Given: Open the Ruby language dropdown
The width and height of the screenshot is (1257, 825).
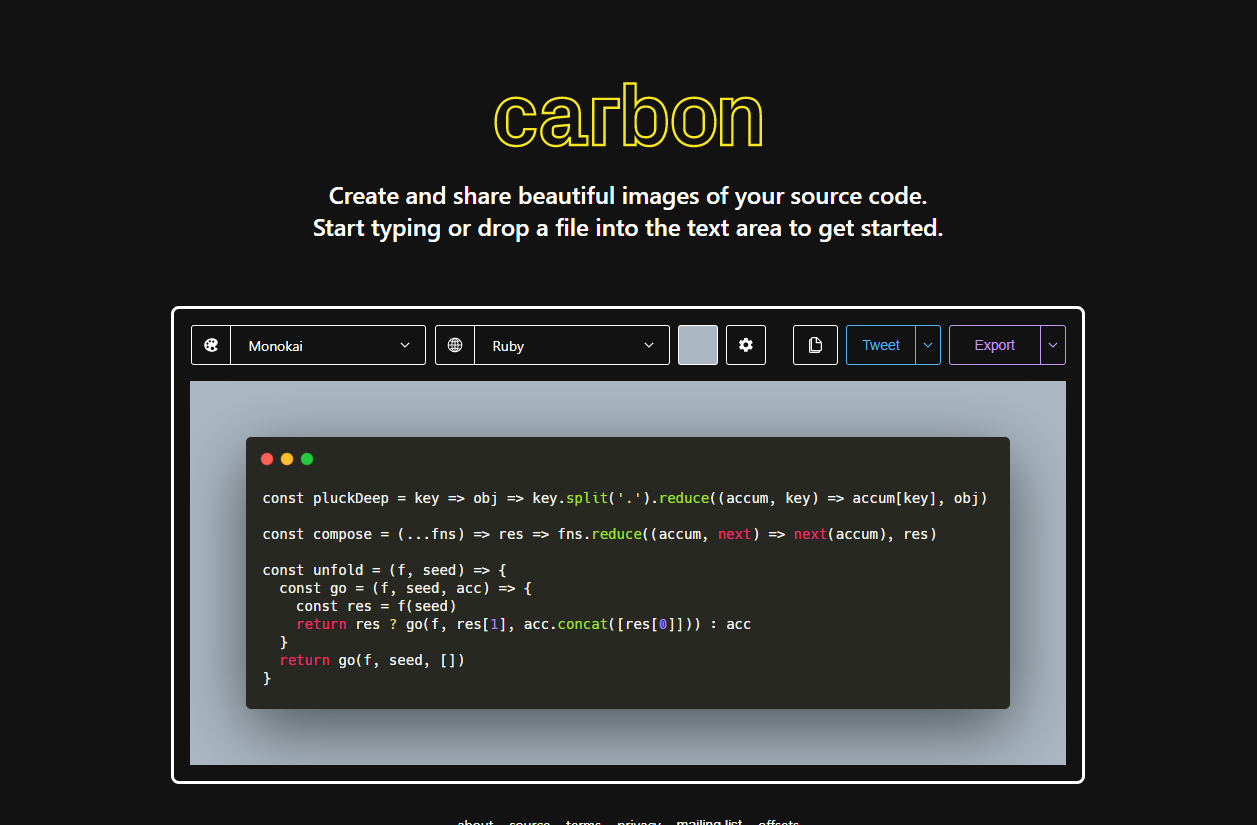Looking at the screenshot, I should pos(572,345).
